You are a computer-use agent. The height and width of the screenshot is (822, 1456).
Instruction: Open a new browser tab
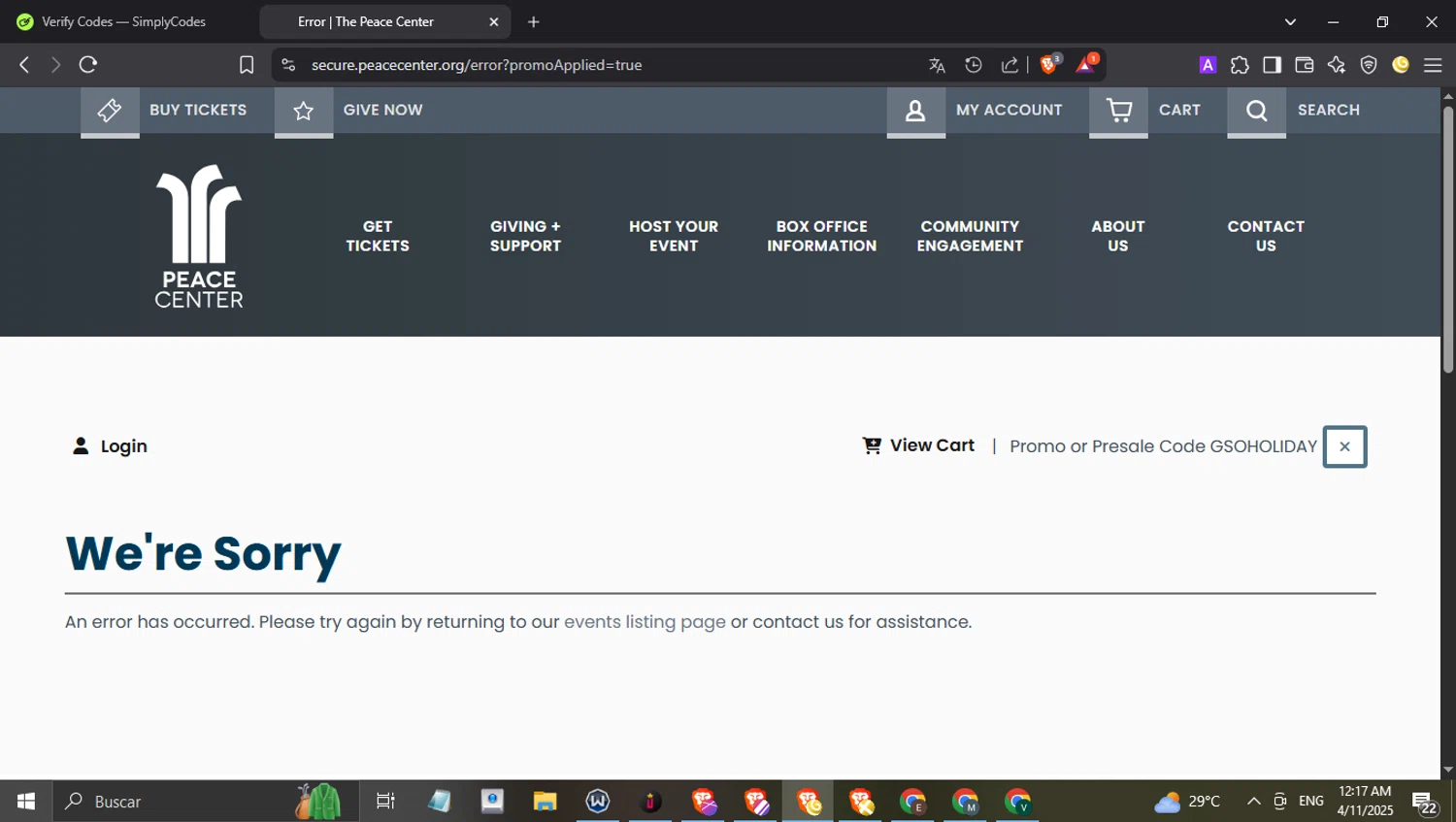click(x=534, y=21)
